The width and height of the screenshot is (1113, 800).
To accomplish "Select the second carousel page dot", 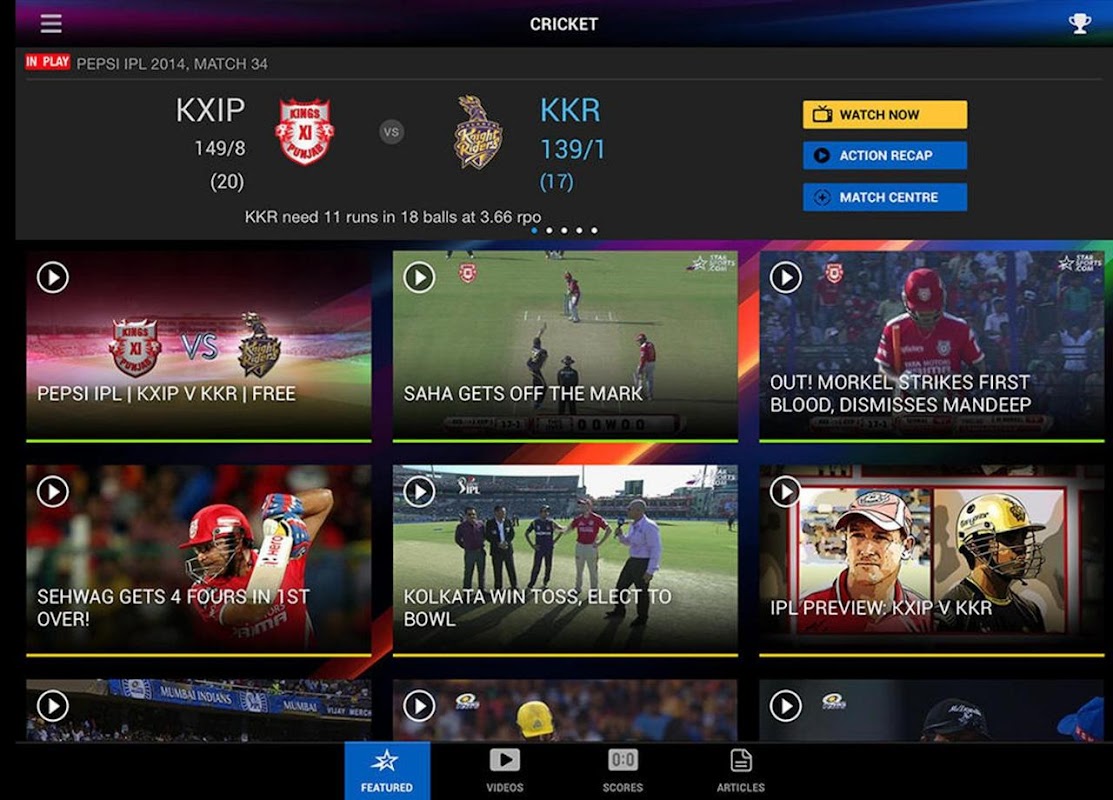I will point(549,230).
